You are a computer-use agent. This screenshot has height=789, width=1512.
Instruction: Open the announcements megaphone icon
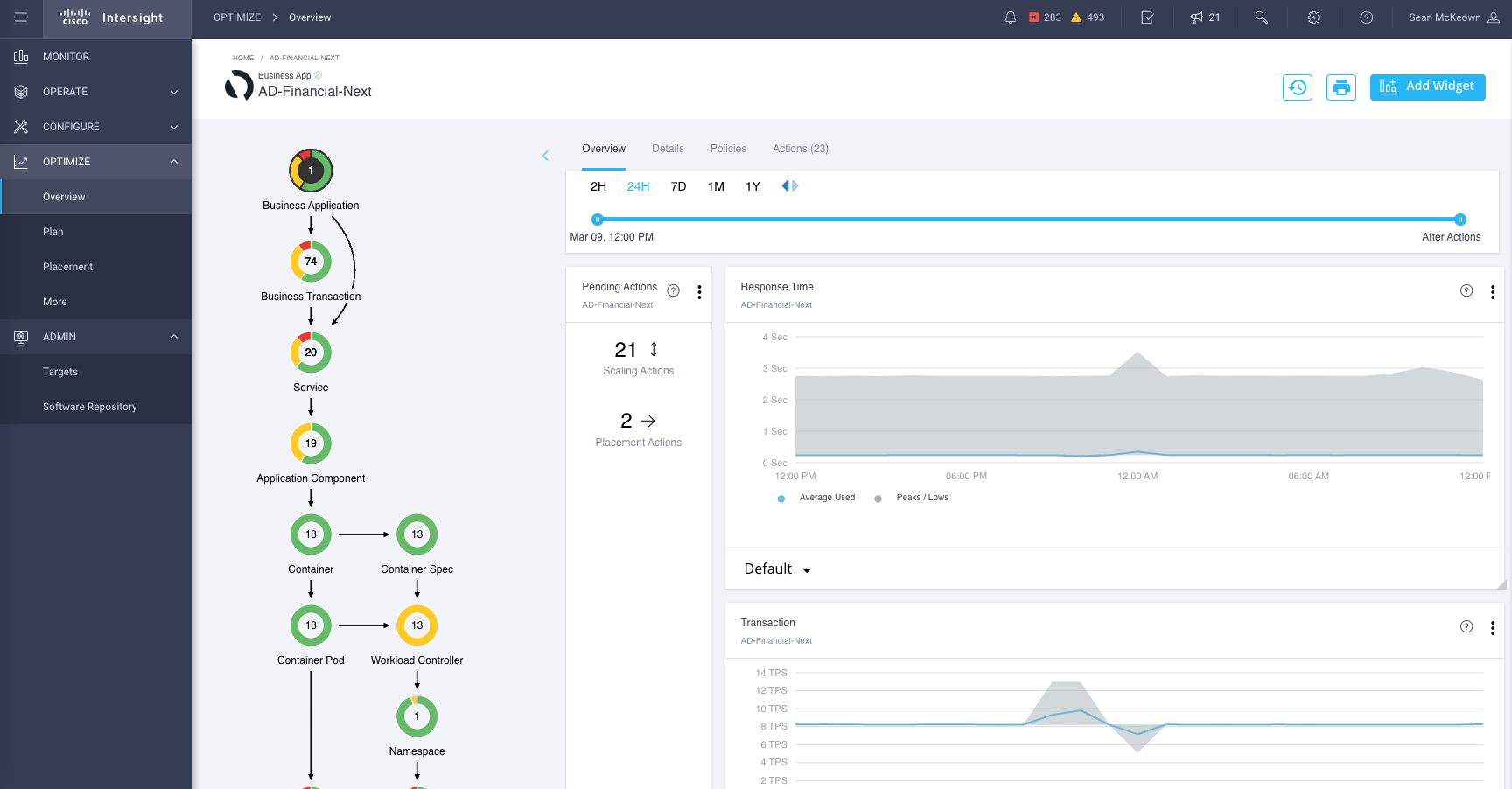[x=1197, y=17]
